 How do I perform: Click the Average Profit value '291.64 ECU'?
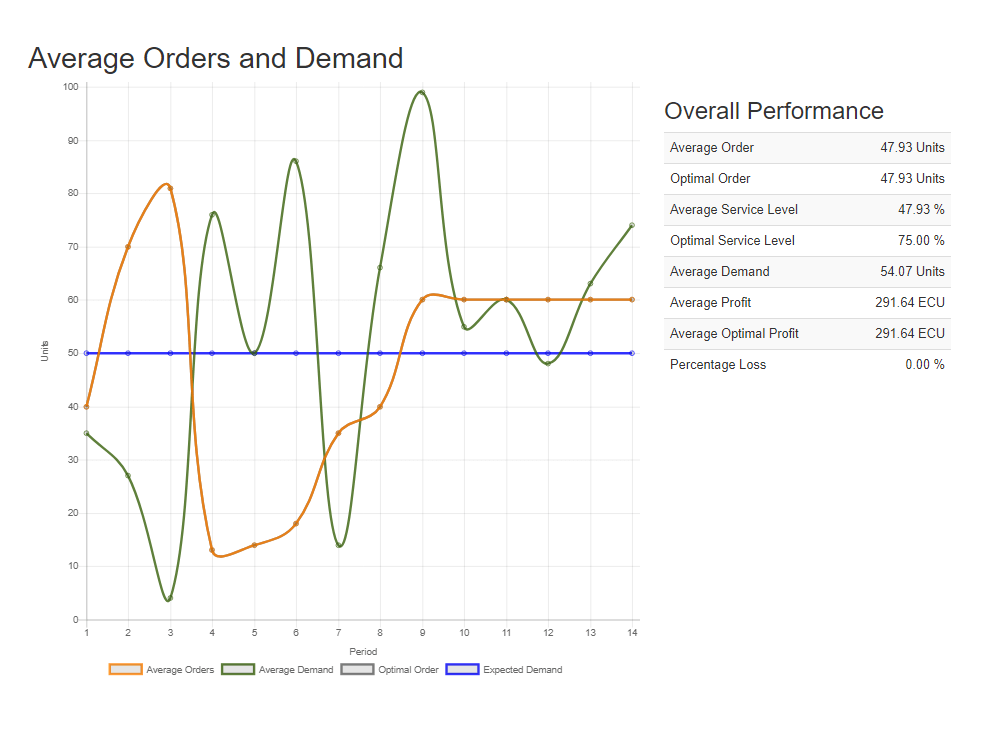click(x=909, y=302)
